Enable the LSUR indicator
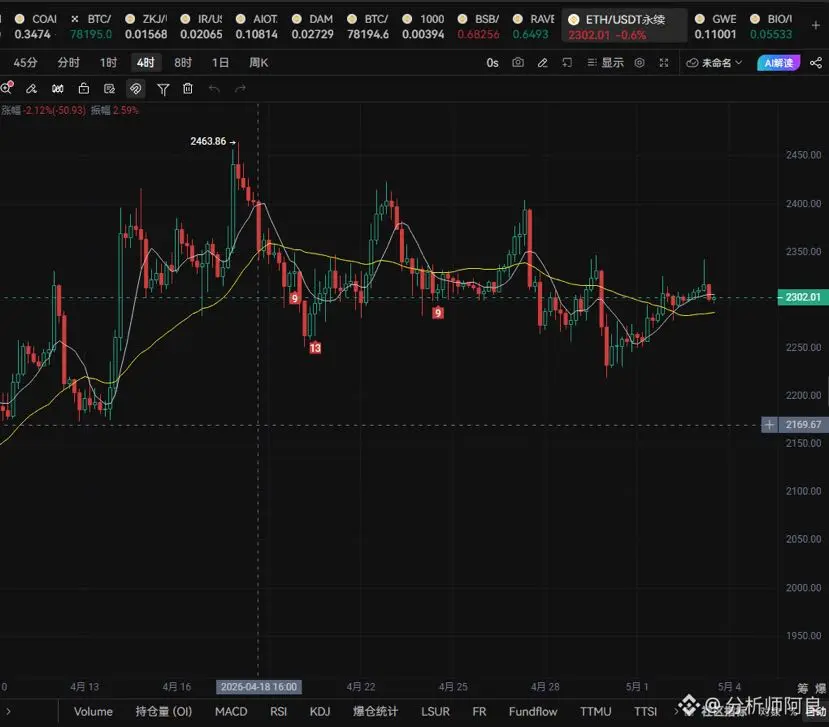829x727 pixels. click(436, 712)
